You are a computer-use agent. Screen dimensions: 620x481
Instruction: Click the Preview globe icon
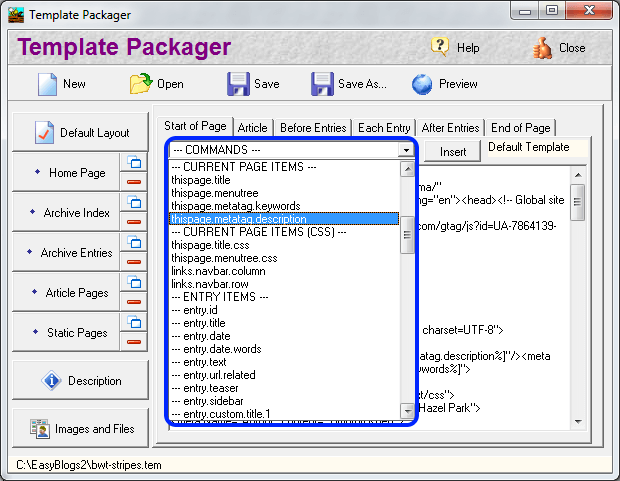pos(422,84)
